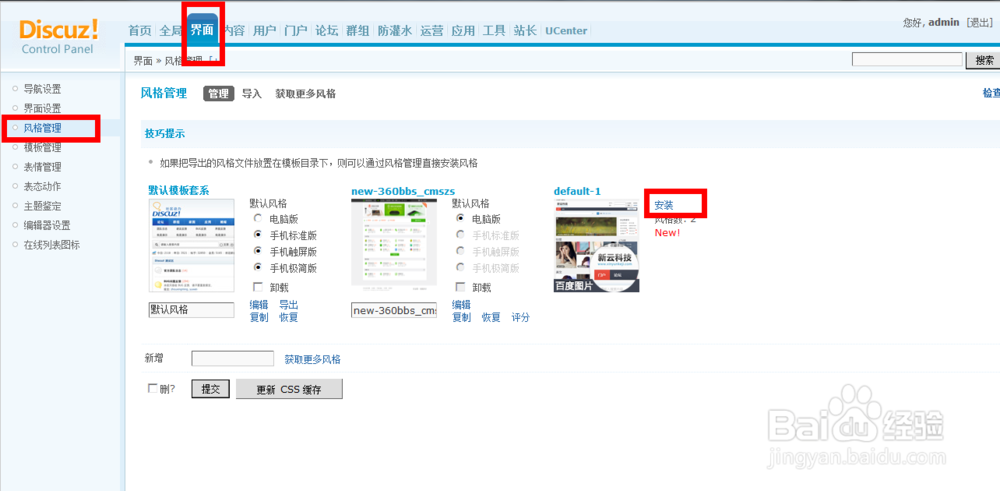The width and height of the screenshot is (1000, 491).
Task: Click 复制 link under new-360bbs_cmszs
Action: coord(461,317)
